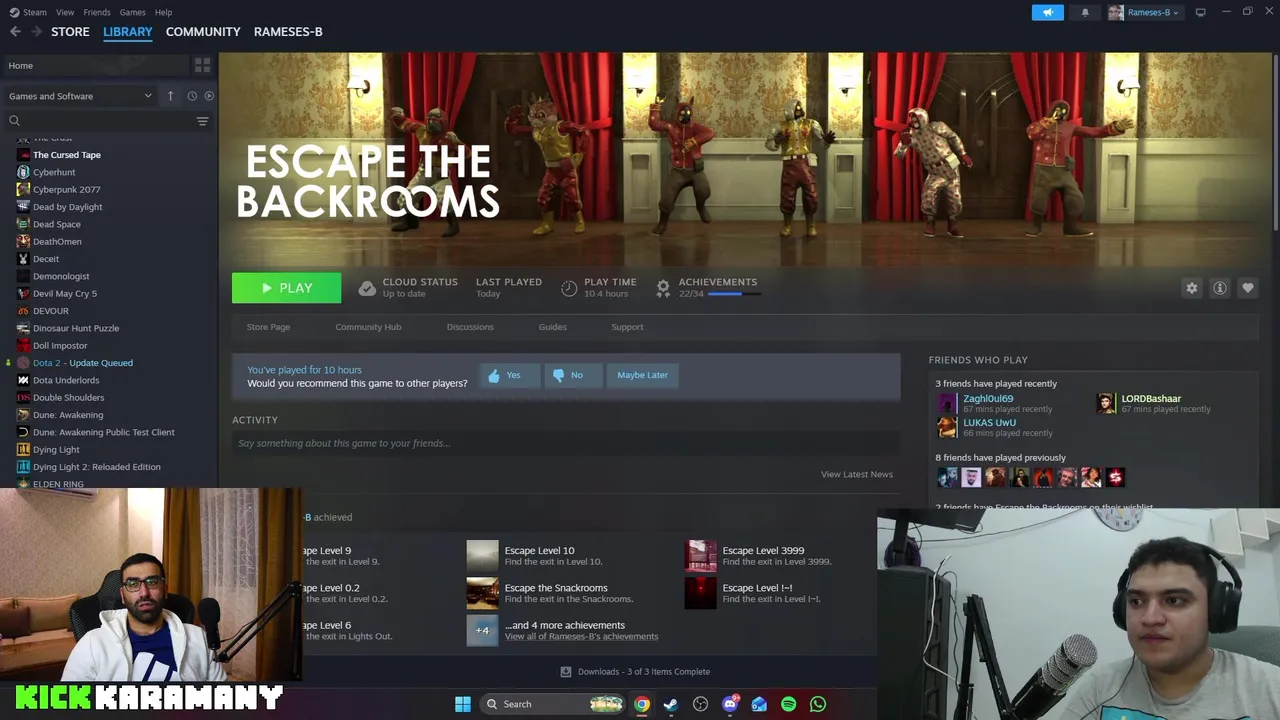Viewport: 1280px width, 720px height.
Task: Open the Friends menu
Action: click(x=97, y=12)
